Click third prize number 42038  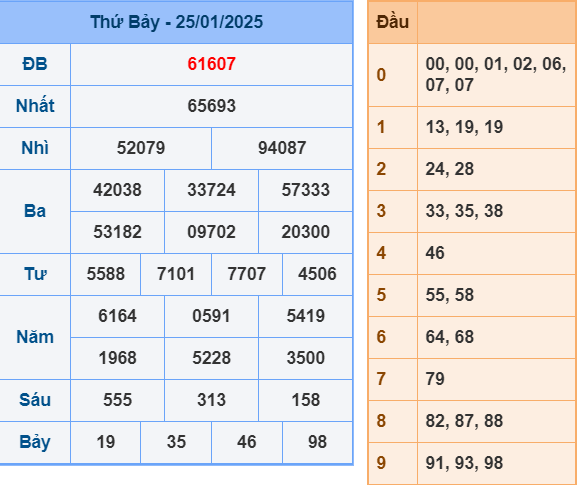point(117,190)
